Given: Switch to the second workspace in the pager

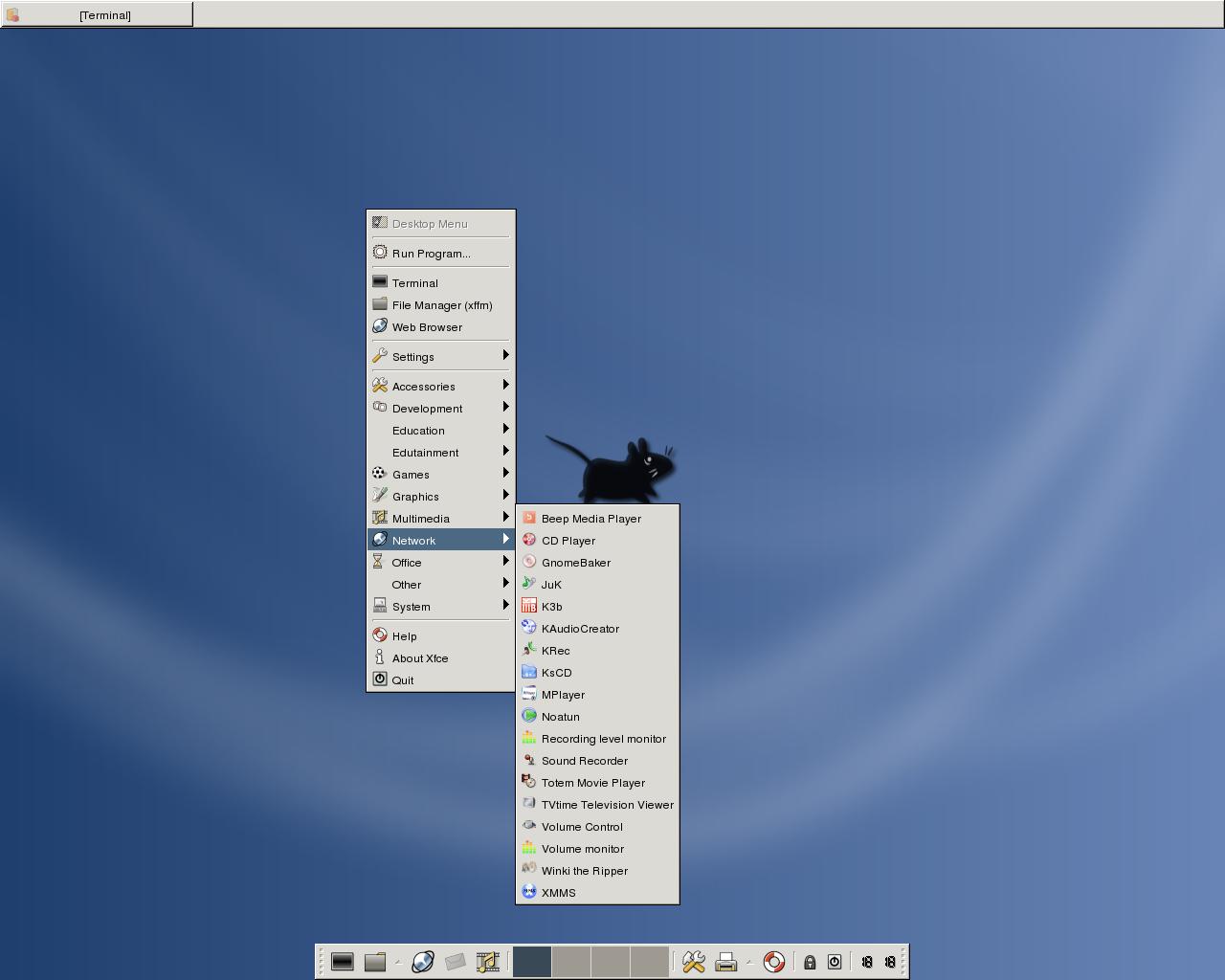Looking at the screenshot, I should click(x=571, y=962).
